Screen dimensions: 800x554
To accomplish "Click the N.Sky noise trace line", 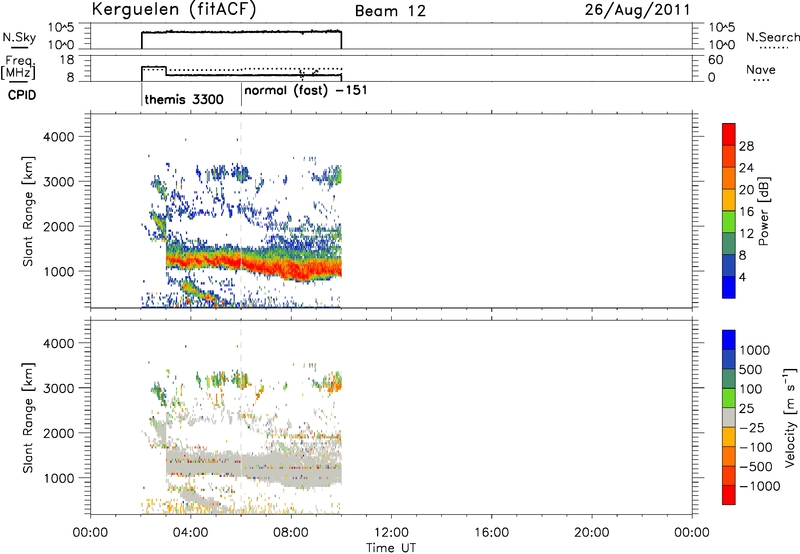I will tap(241, 32).
